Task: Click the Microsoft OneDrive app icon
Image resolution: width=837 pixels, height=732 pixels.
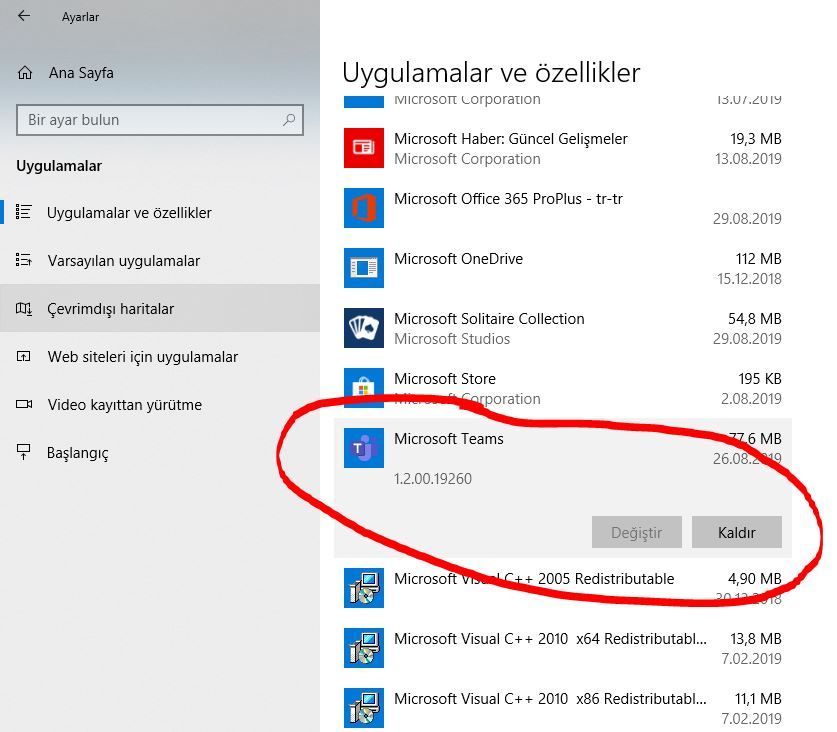Action: click(364, 267)
